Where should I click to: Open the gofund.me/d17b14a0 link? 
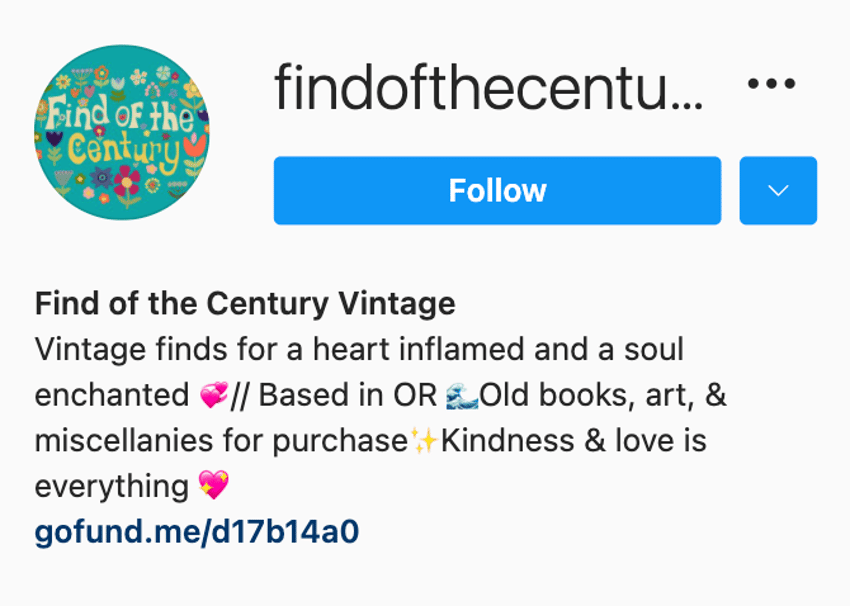click(x=197, y=531)
